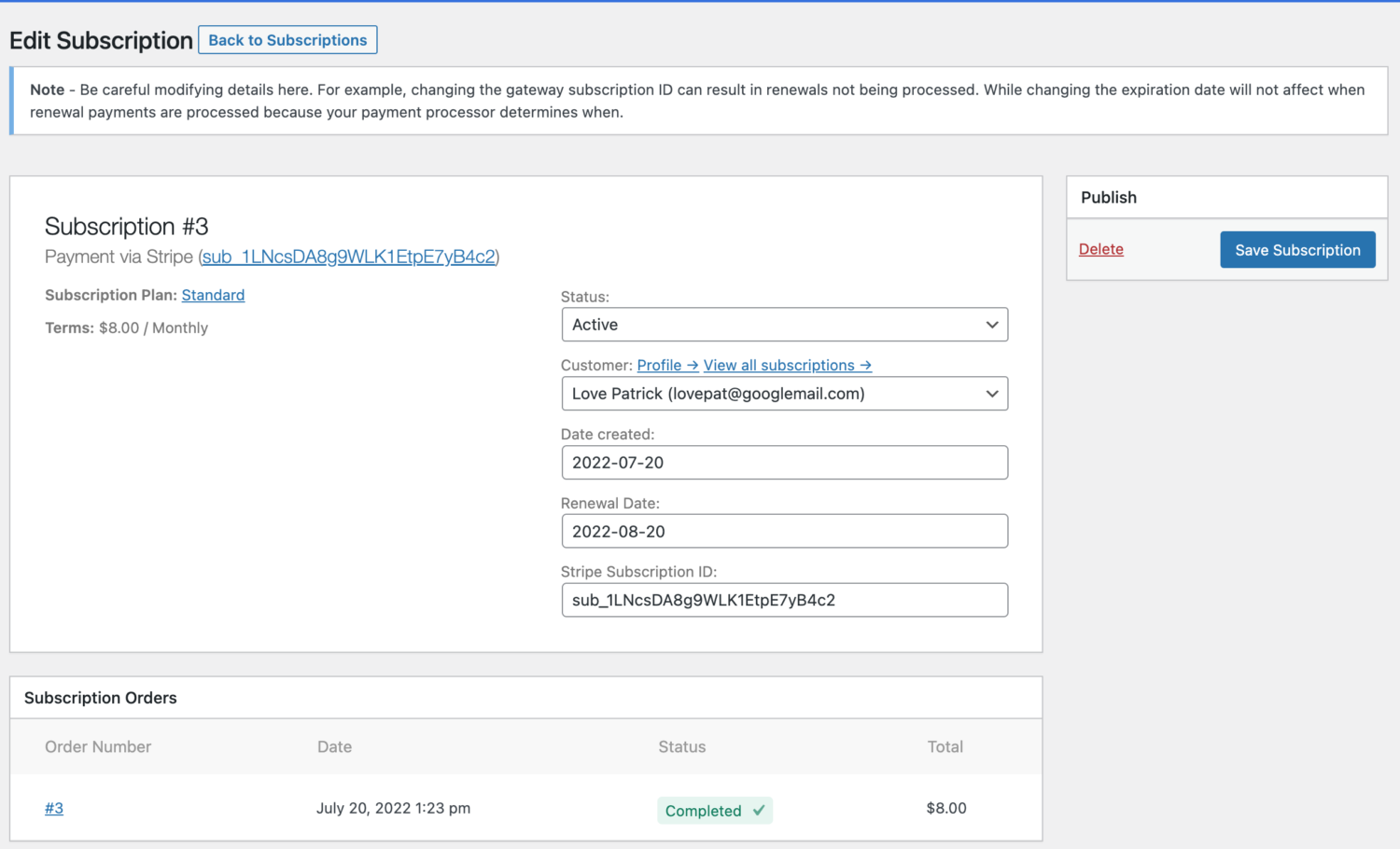Focus the Stripe Subscription ID field
Viewport: 1400px width, 849px height.
click(785, 600)
